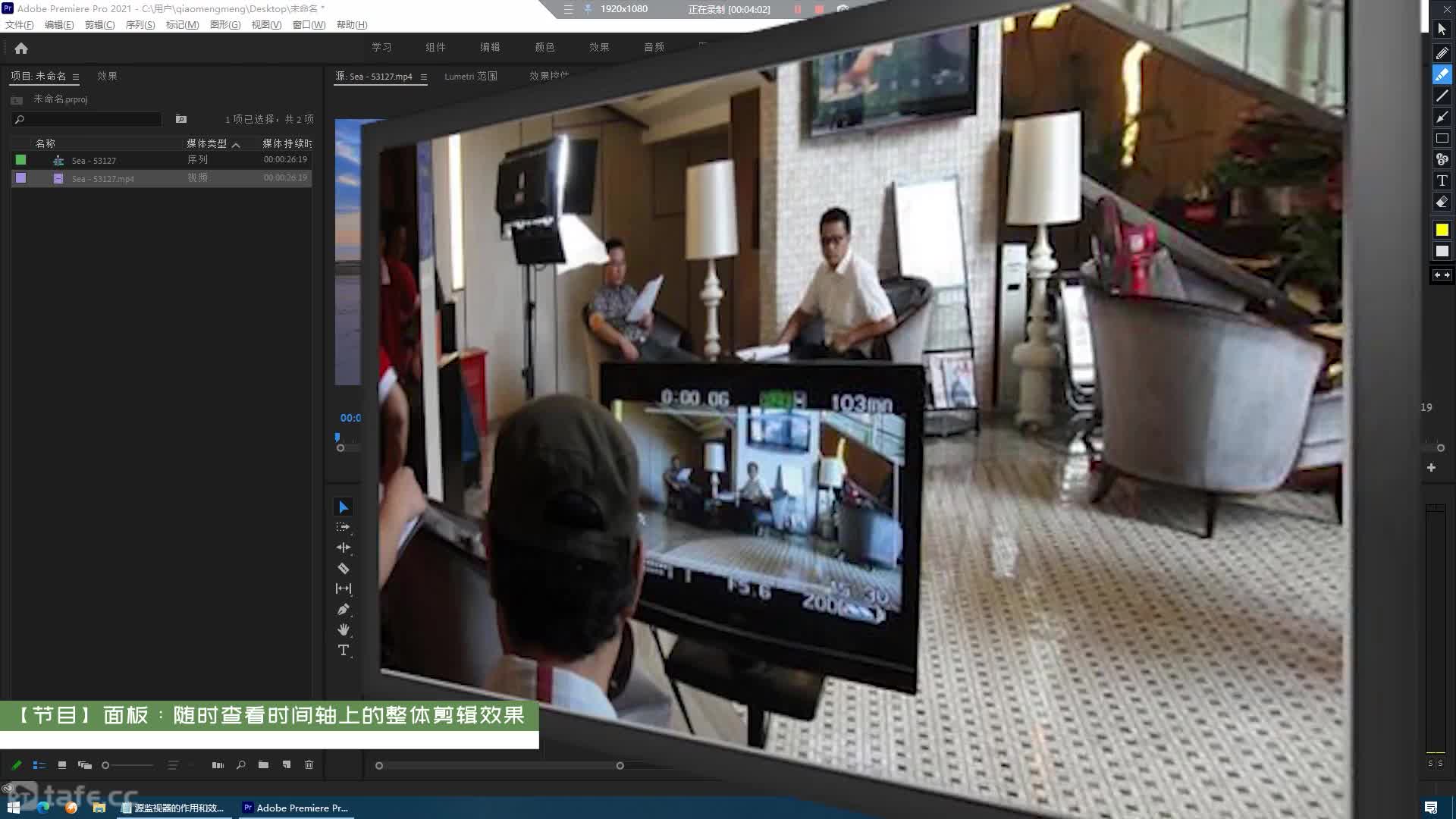The image size is (1456, 819).
Task: Sort by 媒体类型 column arrow
Action: pos(236,144)
